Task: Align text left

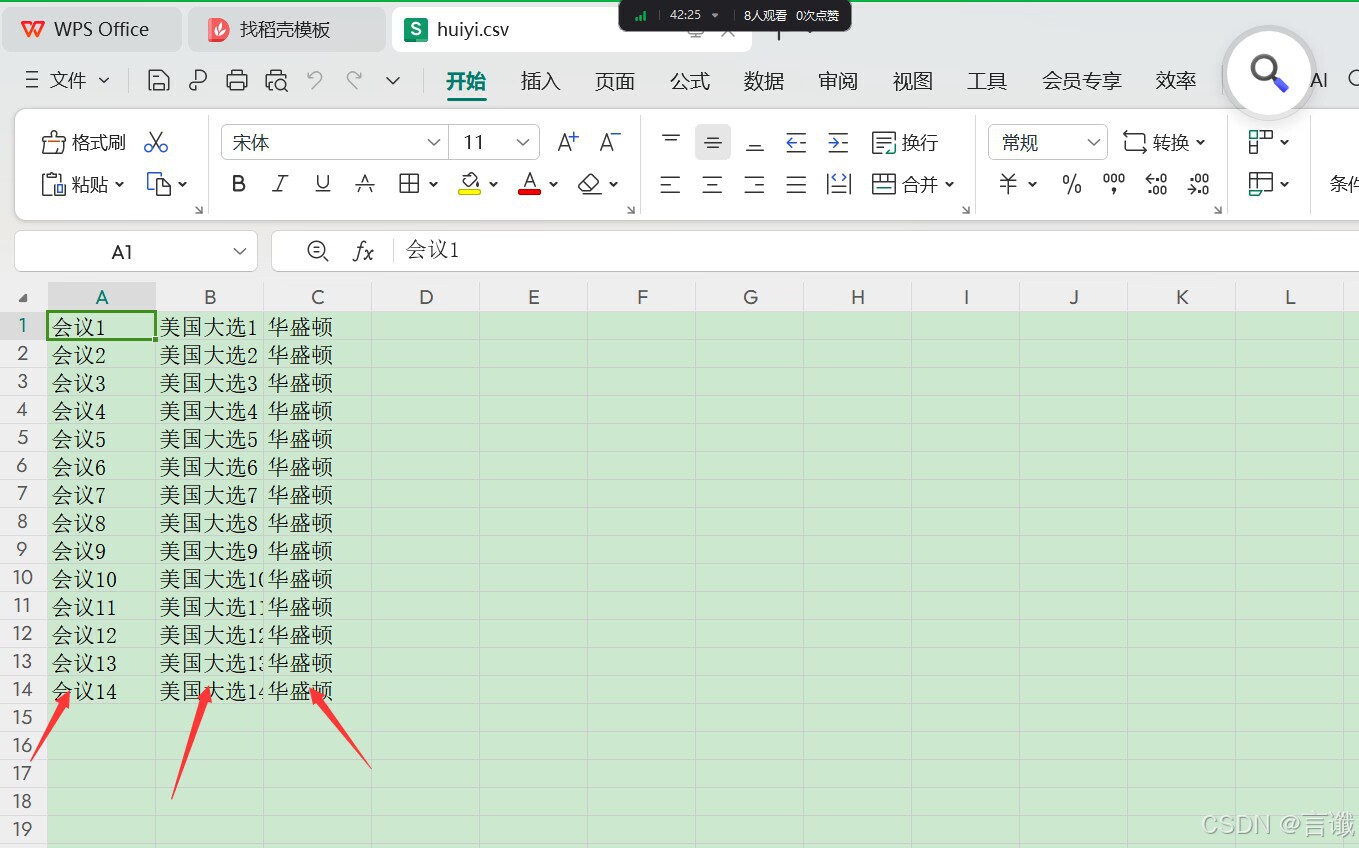Action: tap(670, 184)
